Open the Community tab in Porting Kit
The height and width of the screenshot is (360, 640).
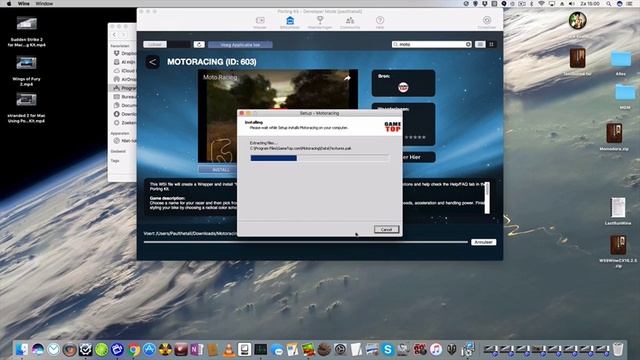pyautogui.click(x=350, y=22)
